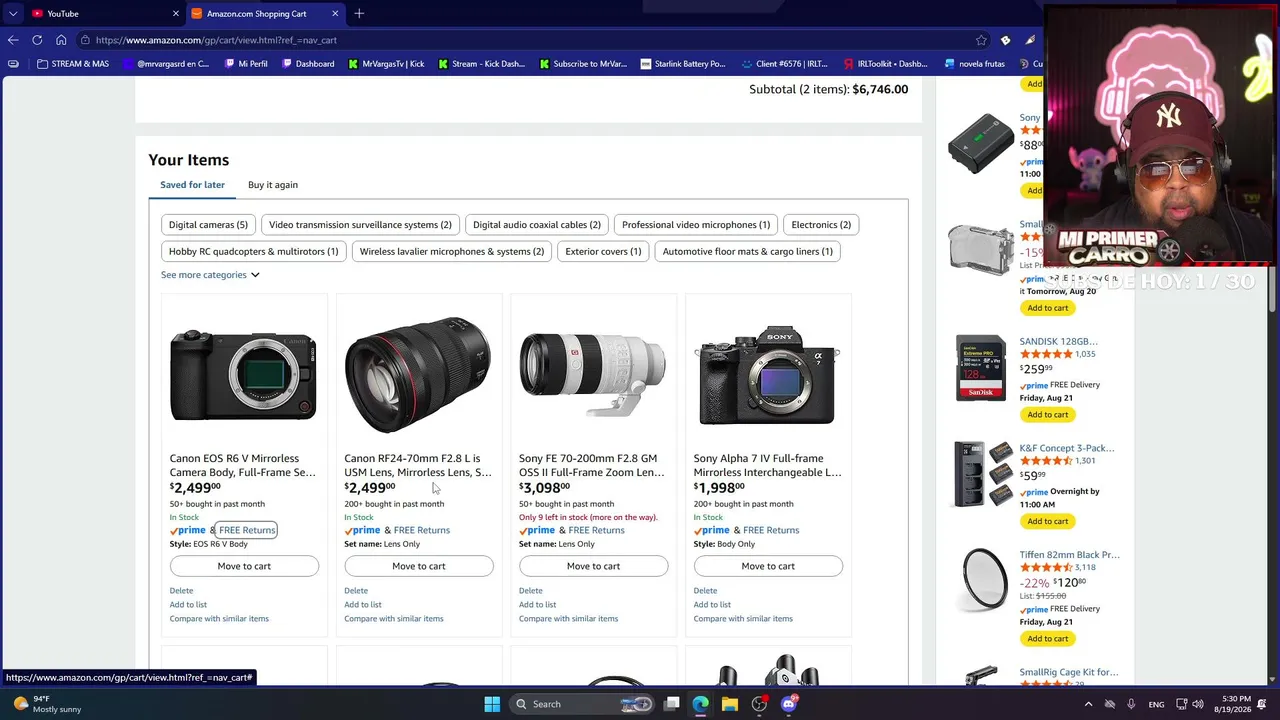Filter by Professional video microphones category
This screenshot has height=720, width=1280.
point(696,225)
